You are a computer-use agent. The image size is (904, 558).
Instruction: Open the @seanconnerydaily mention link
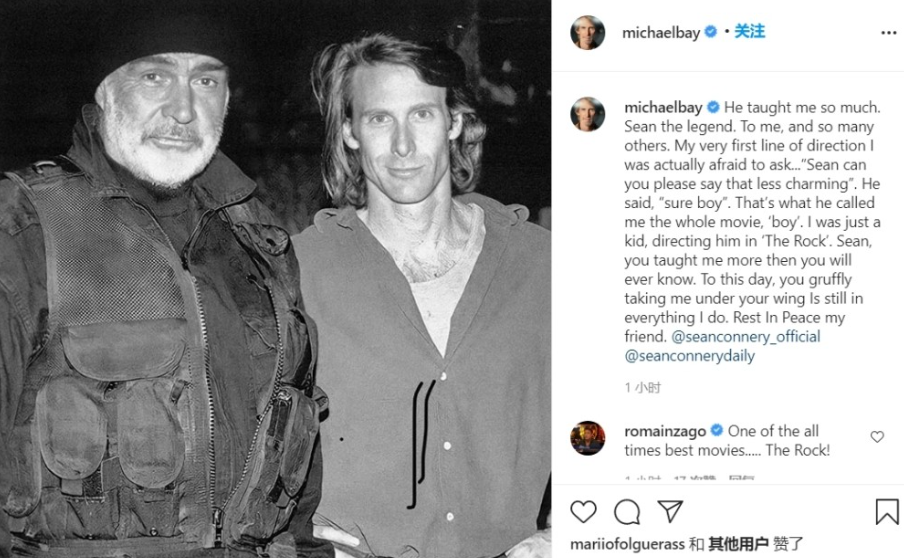(x=690, y=356)
